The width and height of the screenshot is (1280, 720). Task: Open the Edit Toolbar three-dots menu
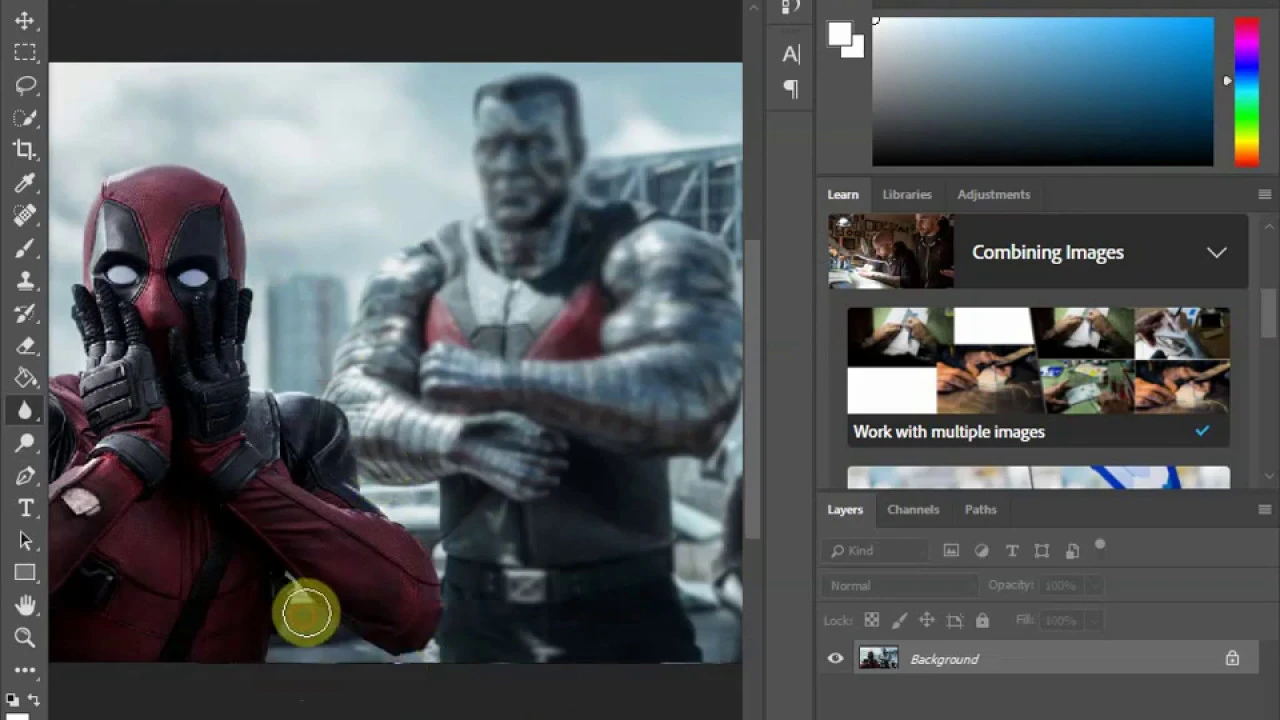(25, 670)
